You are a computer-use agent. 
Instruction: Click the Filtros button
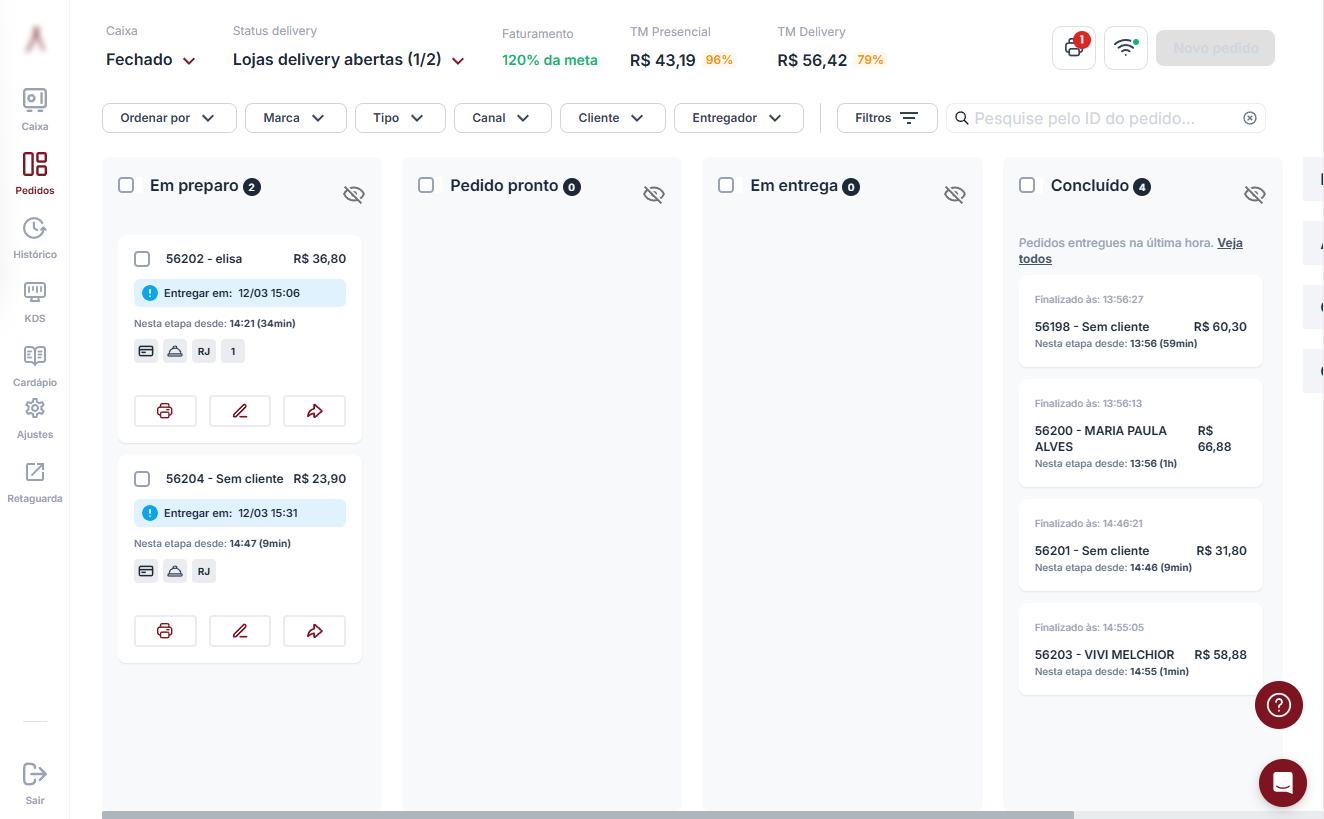coord(886,118)
